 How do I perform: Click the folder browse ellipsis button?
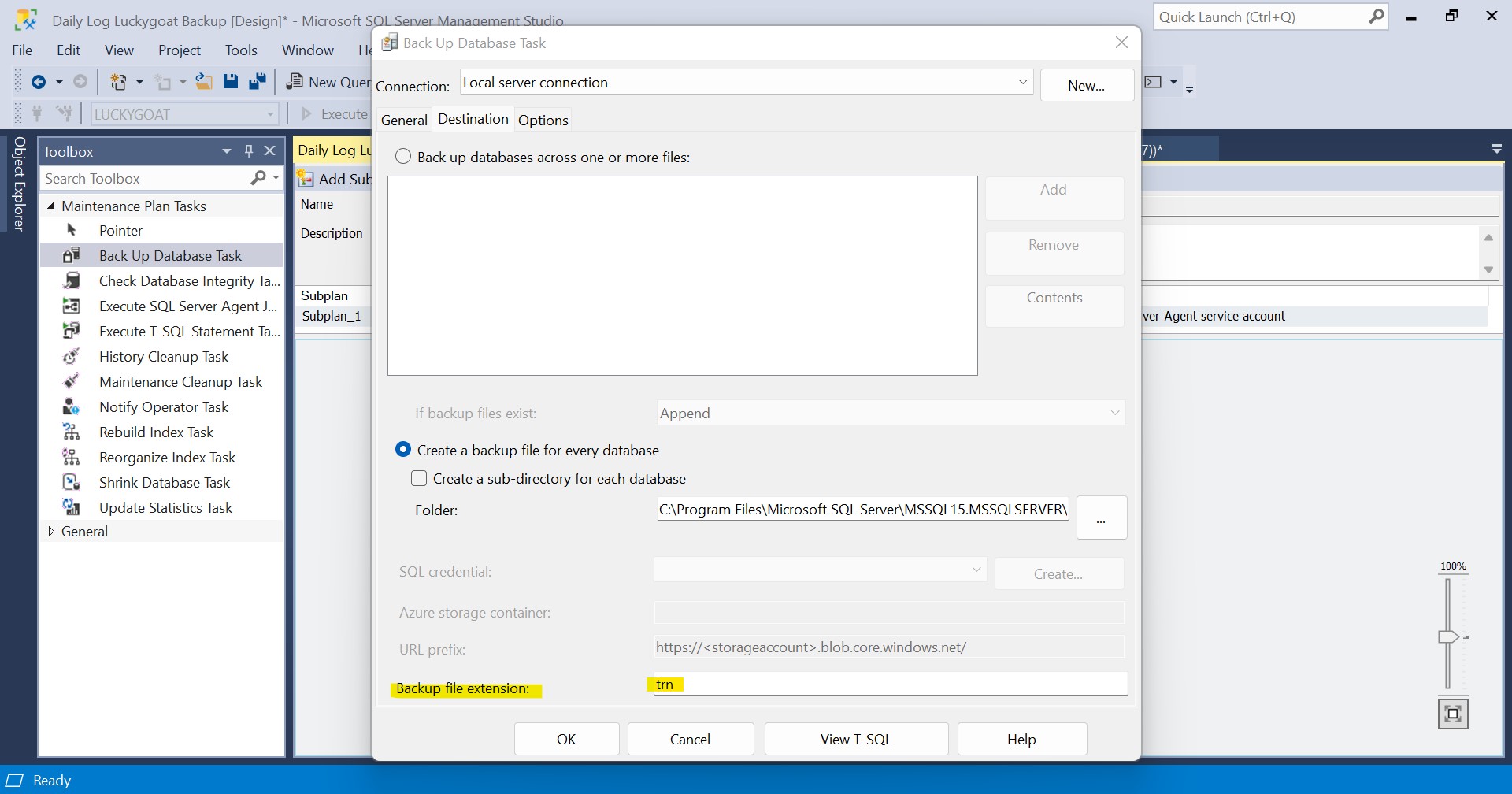click(1101, 518)
